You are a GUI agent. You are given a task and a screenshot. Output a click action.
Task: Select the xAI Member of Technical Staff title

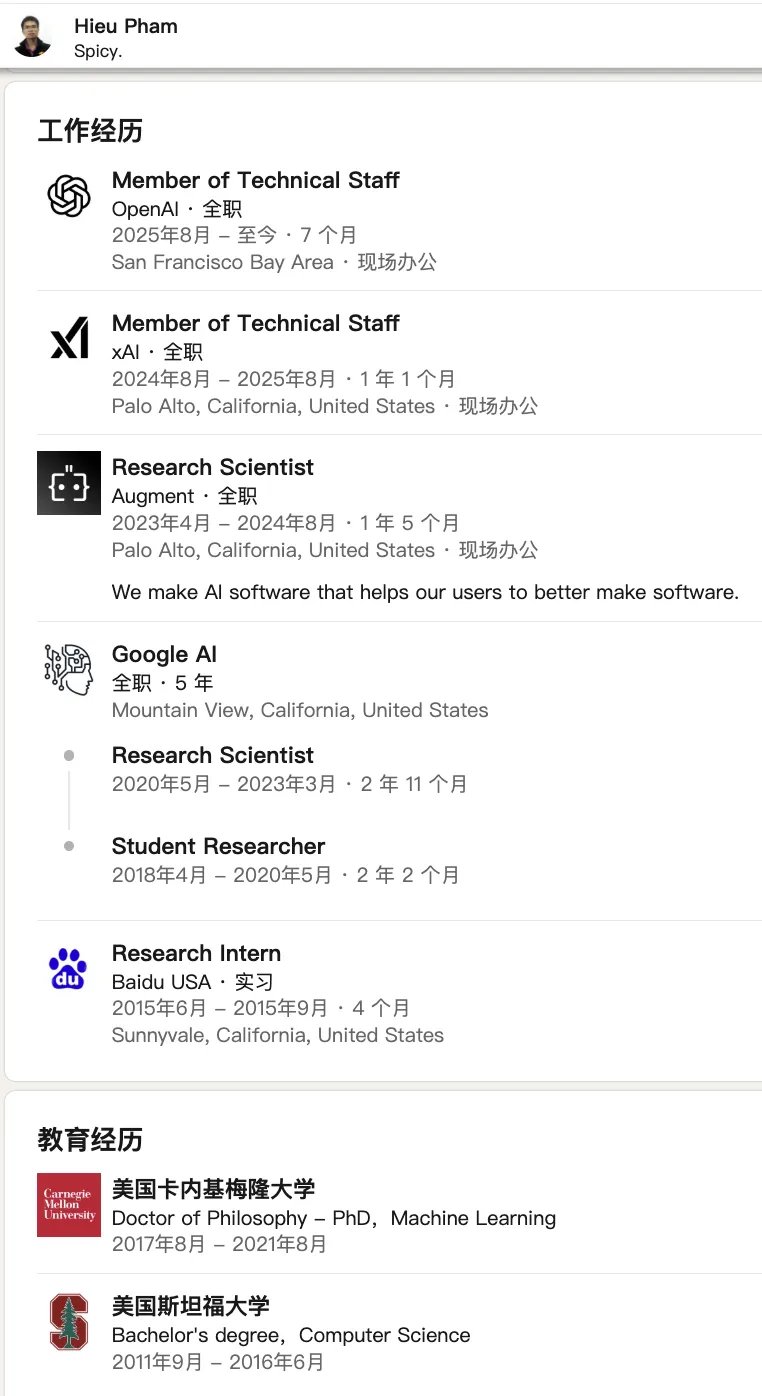pos(255,323)
